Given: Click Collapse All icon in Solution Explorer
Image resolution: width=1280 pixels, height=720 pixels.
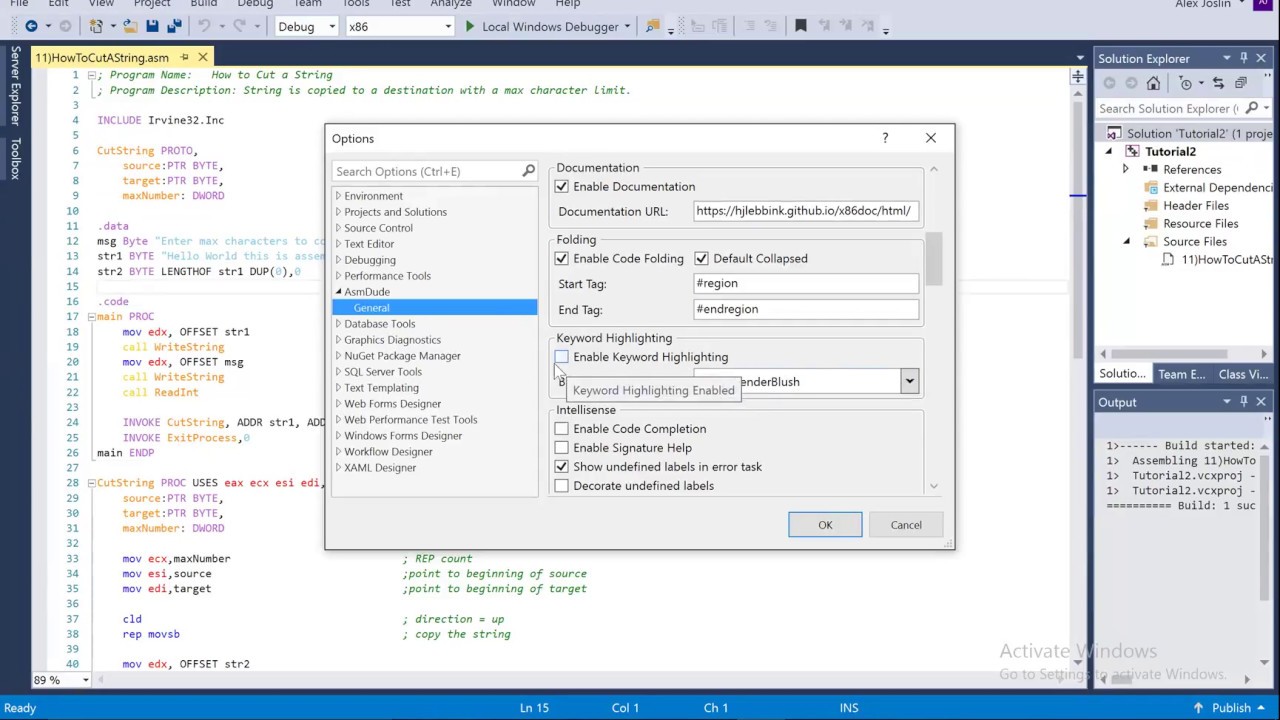Looking at the screenshot, I should click(x=1241, y=83).
